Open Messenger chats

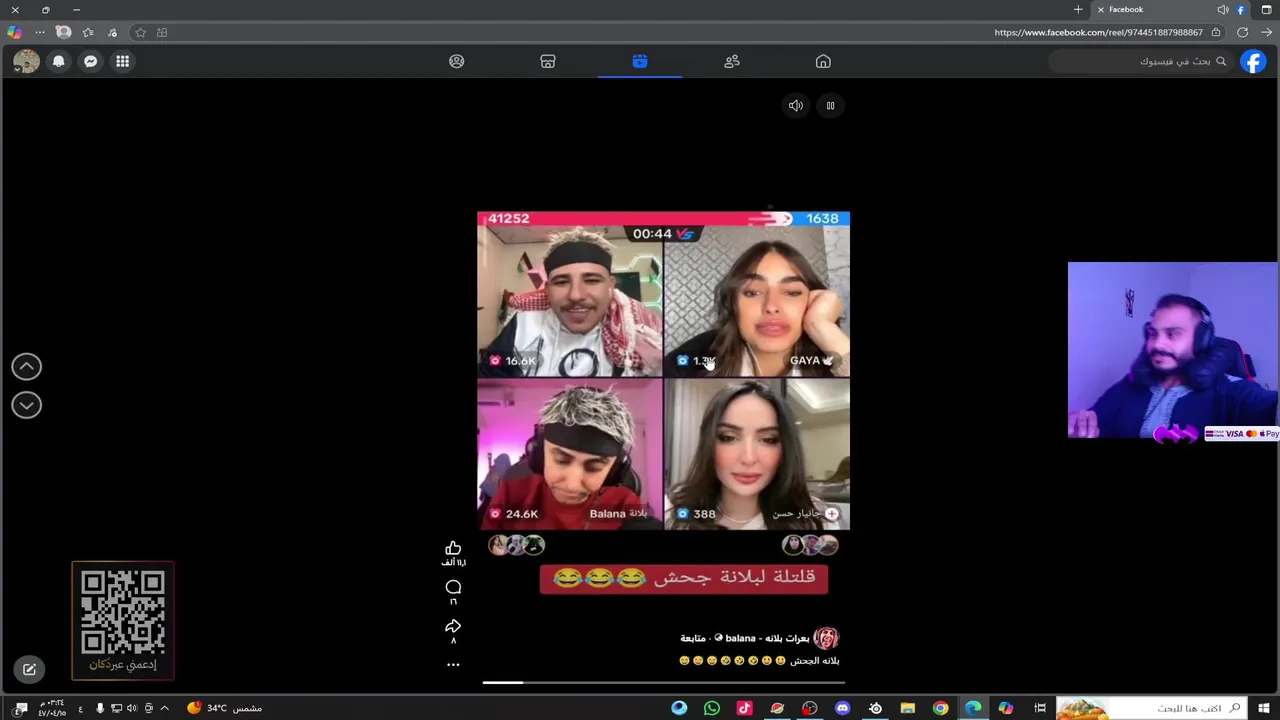tap(90, 61)
